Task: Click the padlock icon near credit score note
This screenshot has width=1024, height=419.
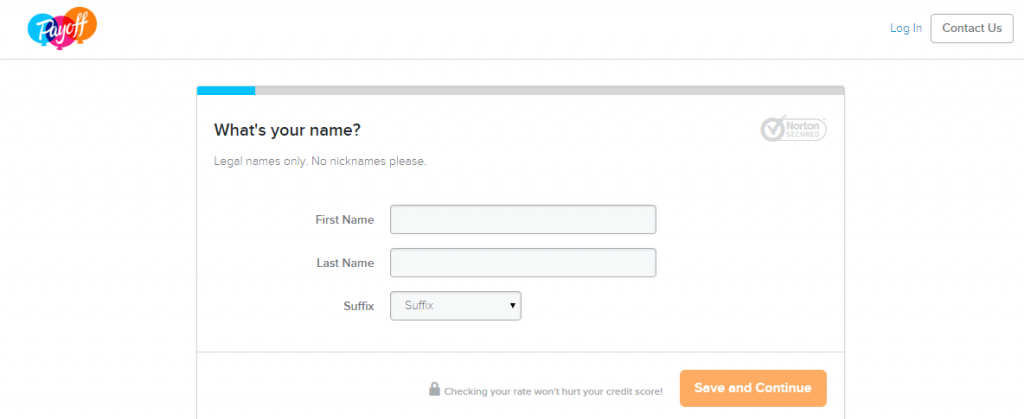Action: 434,389
